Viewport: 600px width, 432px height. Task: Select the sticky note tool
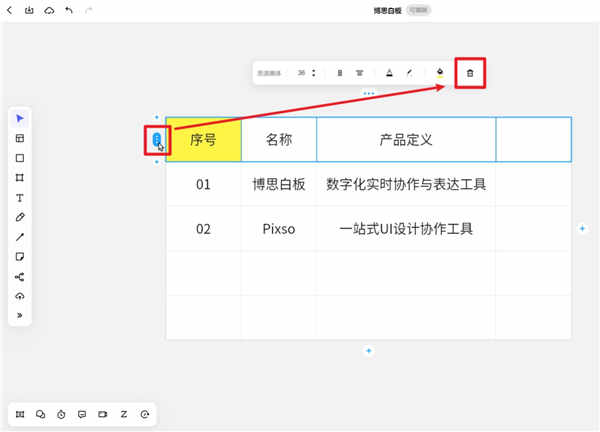(x=20, y=257)
